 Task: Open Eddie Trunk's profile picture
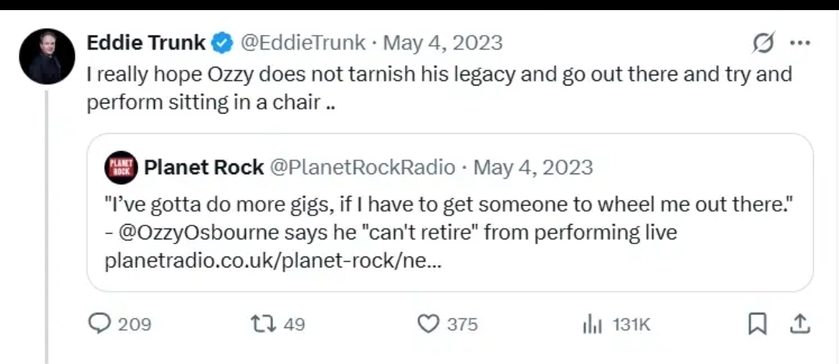click(47, 56)
